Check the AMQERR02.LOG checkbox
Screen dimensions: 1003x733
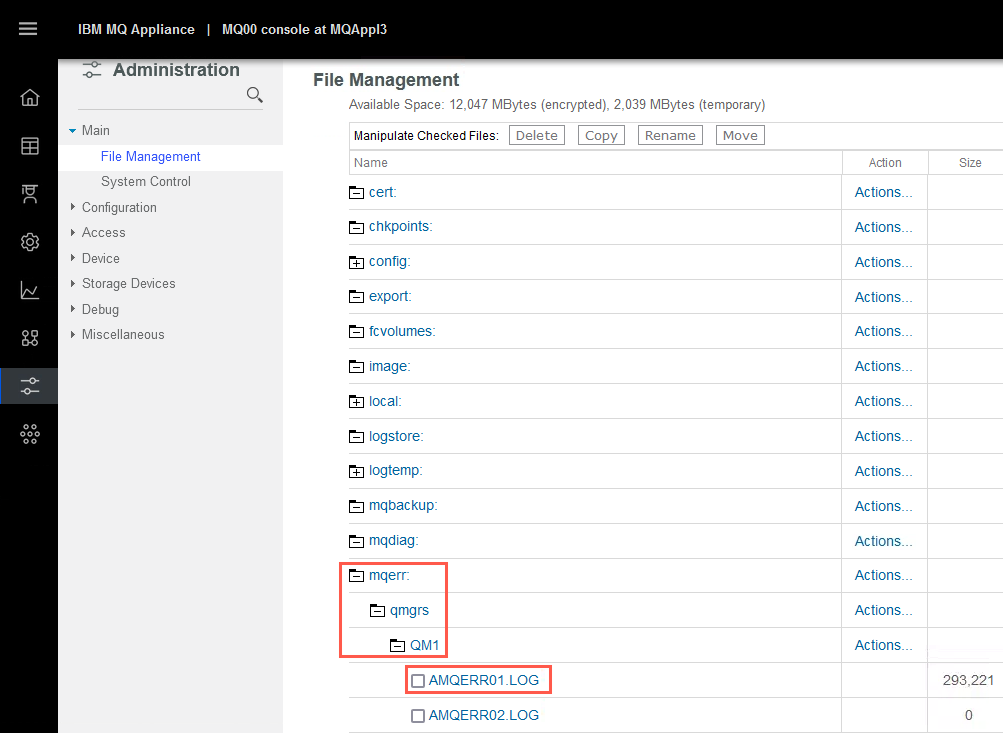click(418, 716)
